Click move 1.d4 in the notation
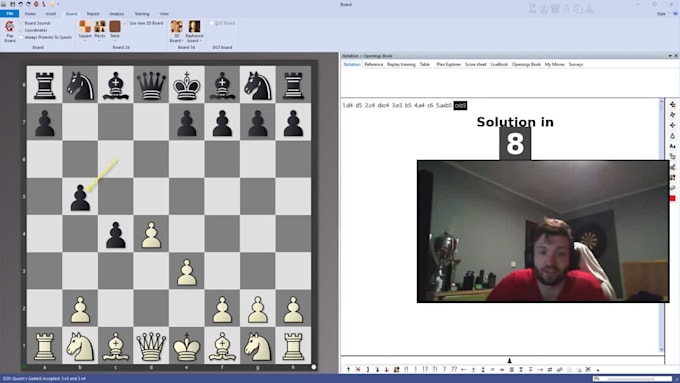This screenshot has width=680, height=383. [347, 105]
